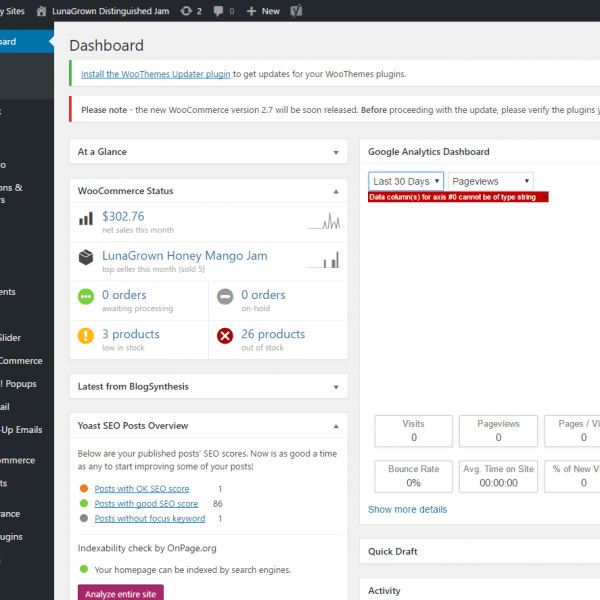Image resolution: width=600 pixels, height=600 pixels.
Task: Open My Sites menu
Action: pos(12,11)
